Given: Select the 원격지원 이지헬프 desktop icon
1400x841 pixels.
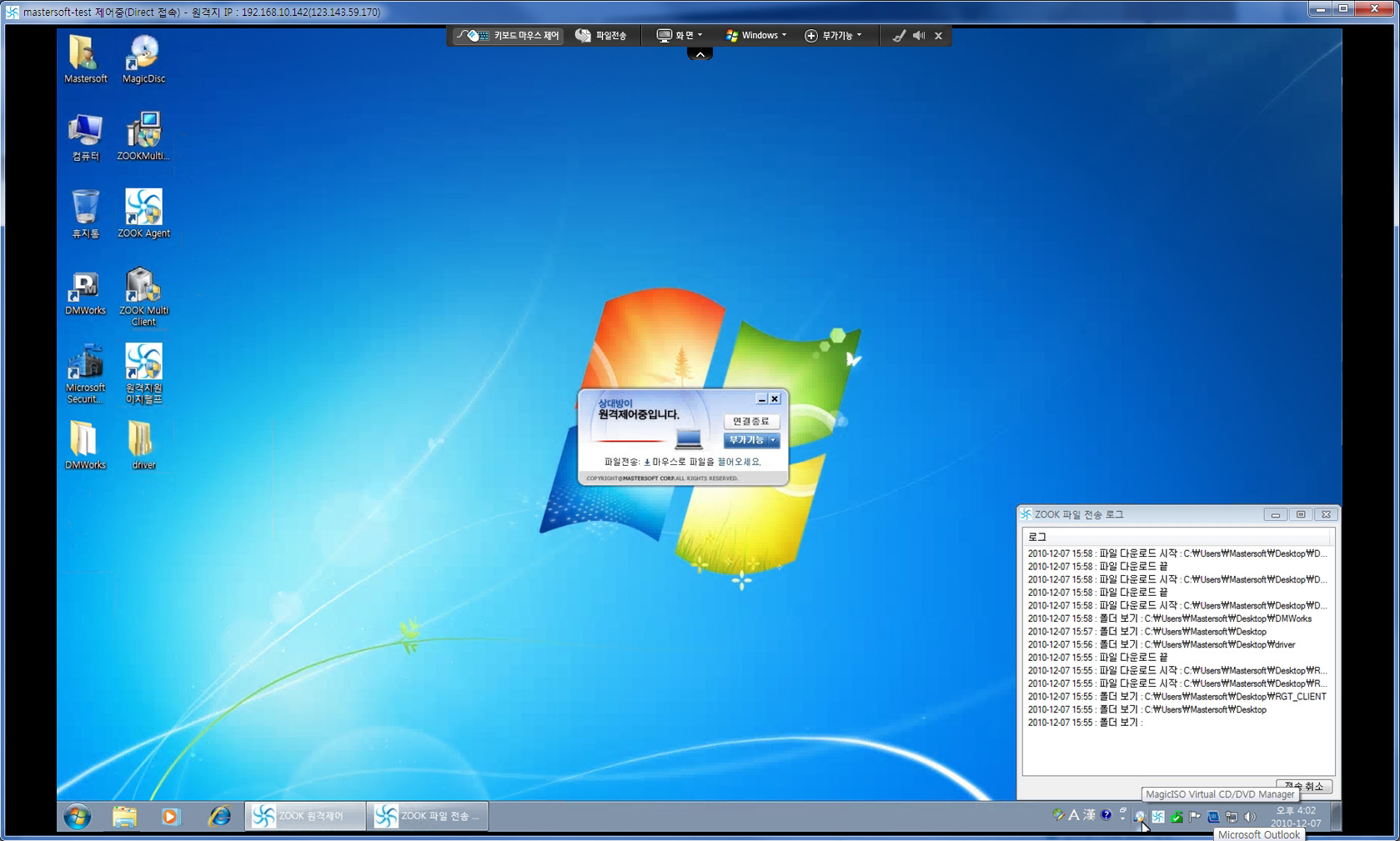Looking at the screenshot, I should point(143,374).
